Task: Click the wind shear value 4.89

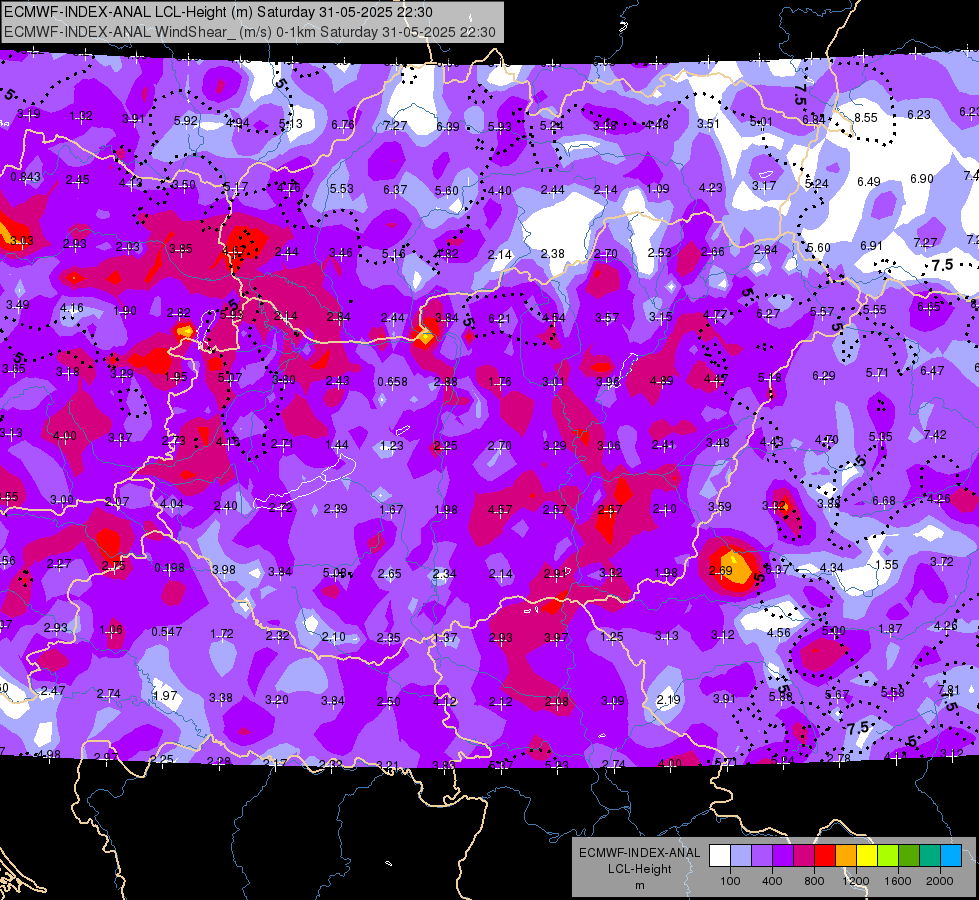Action: coord(661,381)
